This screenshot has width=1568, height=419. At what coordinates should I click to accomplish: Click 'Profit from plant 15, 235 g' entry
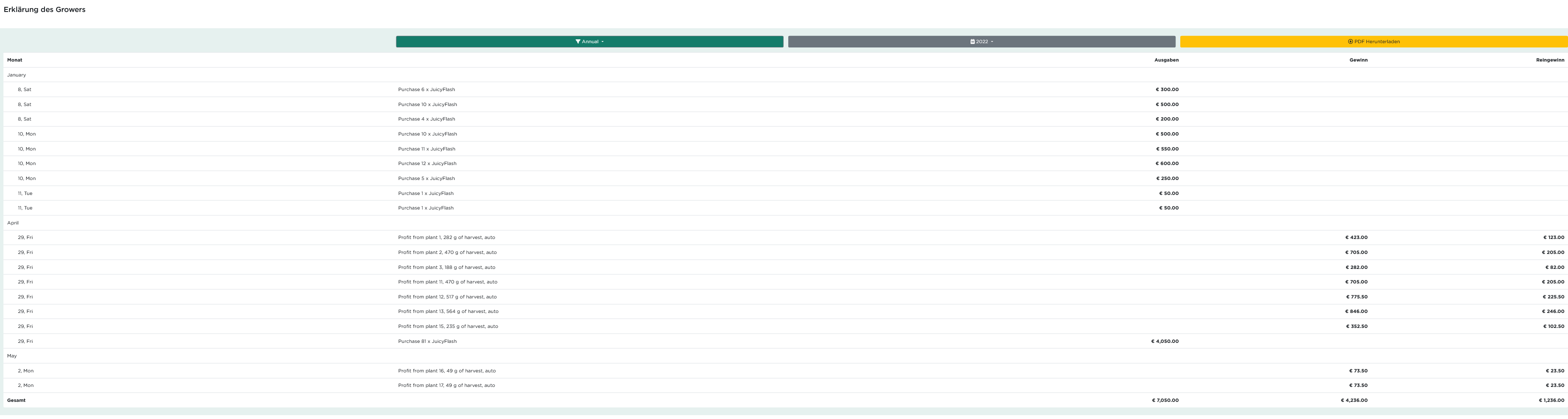[x=448, y=327]
